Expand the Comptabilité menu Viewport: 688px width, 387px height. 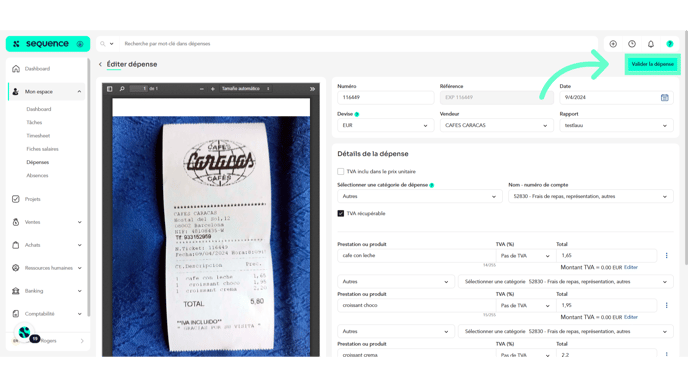[79, 314]
